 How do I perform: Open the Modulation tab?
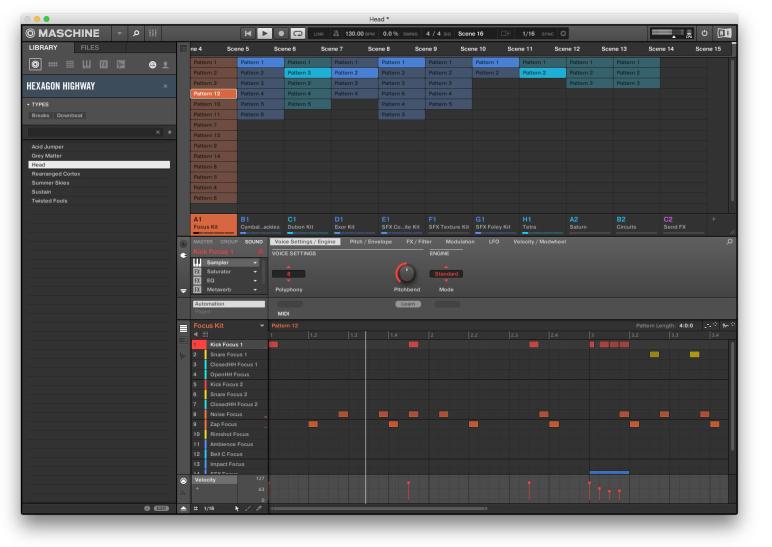(460, 242)
